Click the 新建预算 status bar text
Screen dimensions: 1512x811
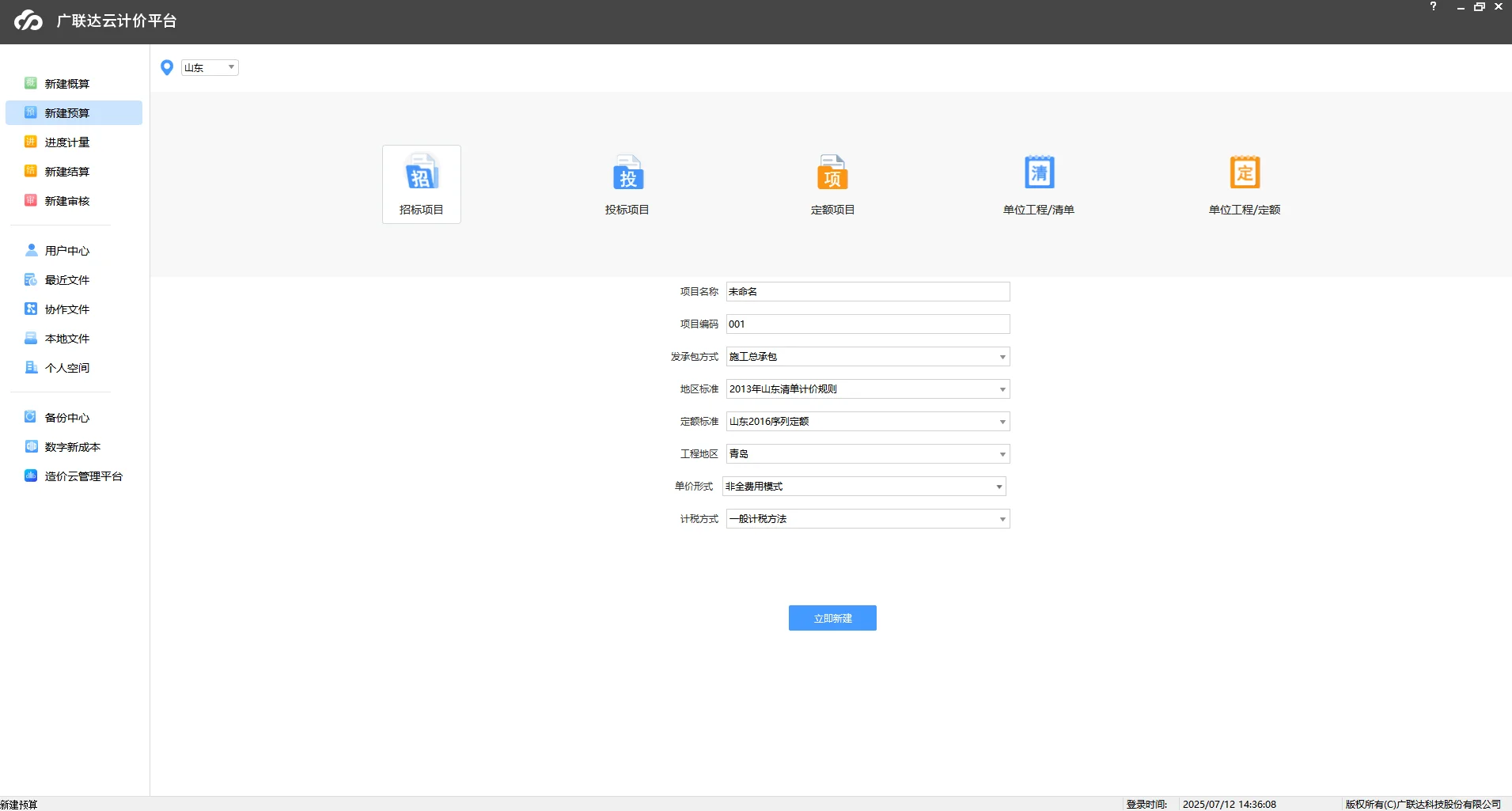point(19,805)
